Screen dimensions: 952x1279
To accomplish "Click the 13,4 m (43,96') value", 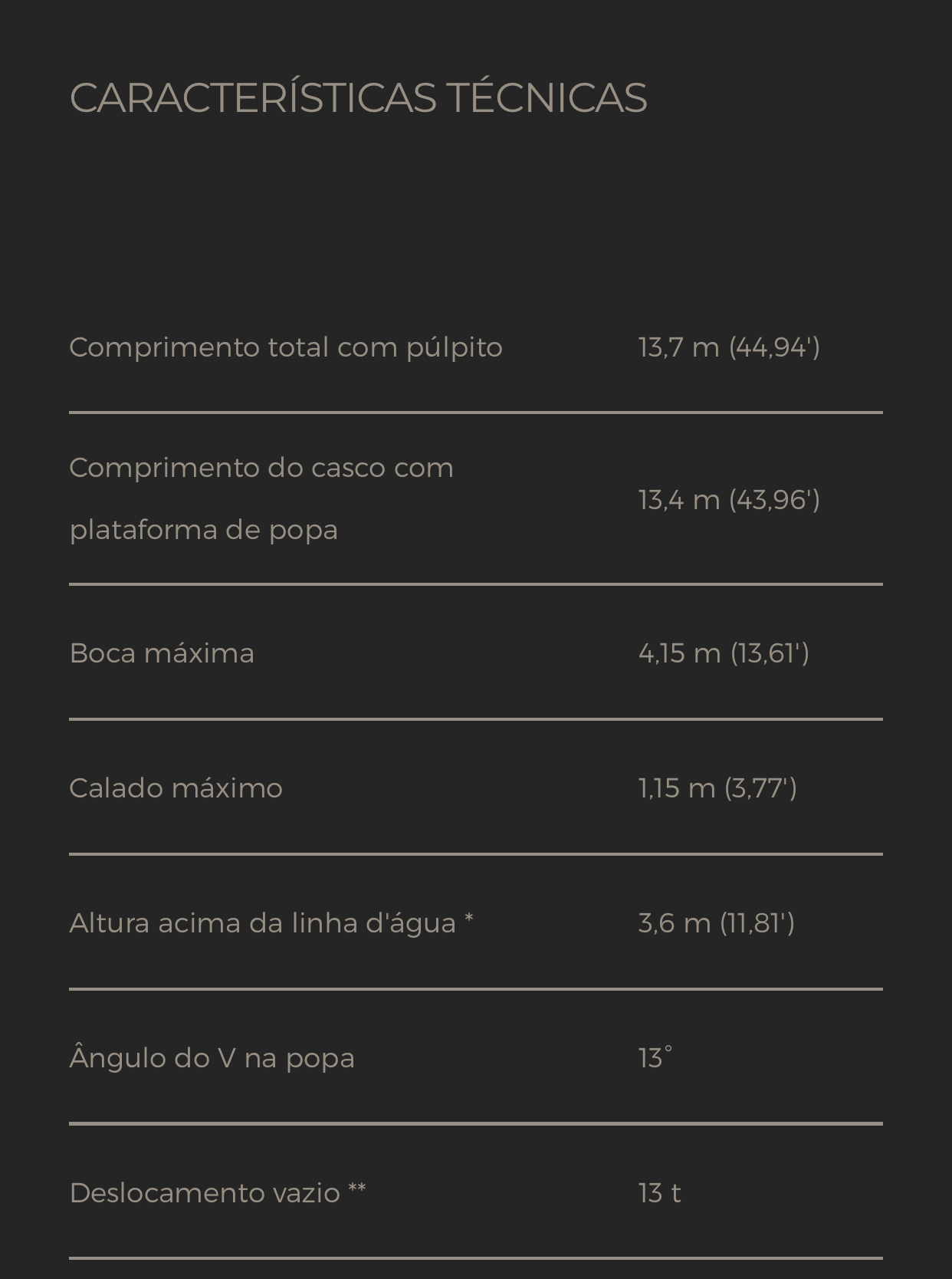I will (729, 500).
